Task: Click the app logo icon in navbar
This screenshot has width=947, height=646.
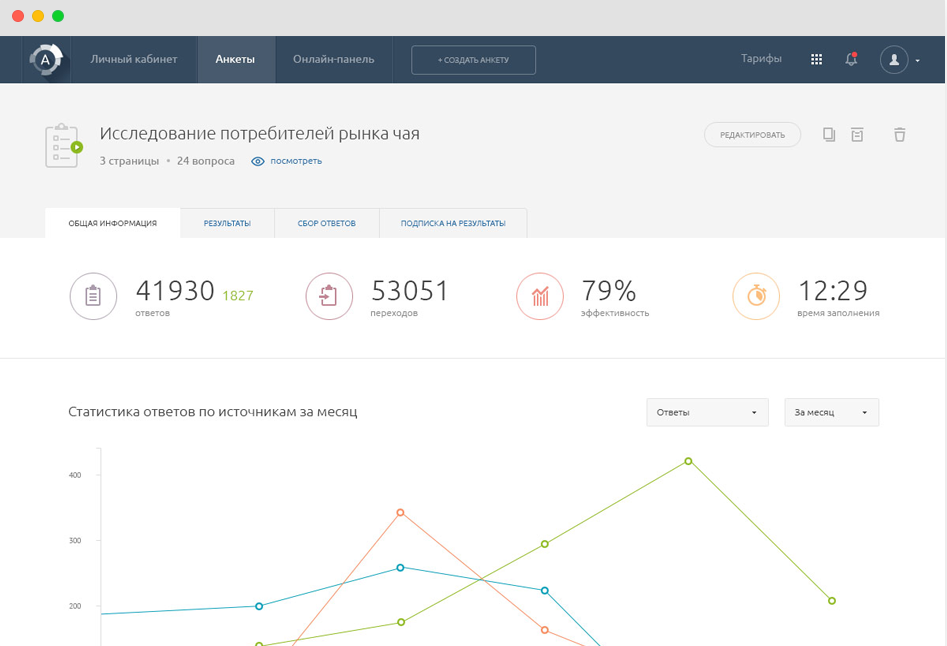Action: tap(46, 60)
